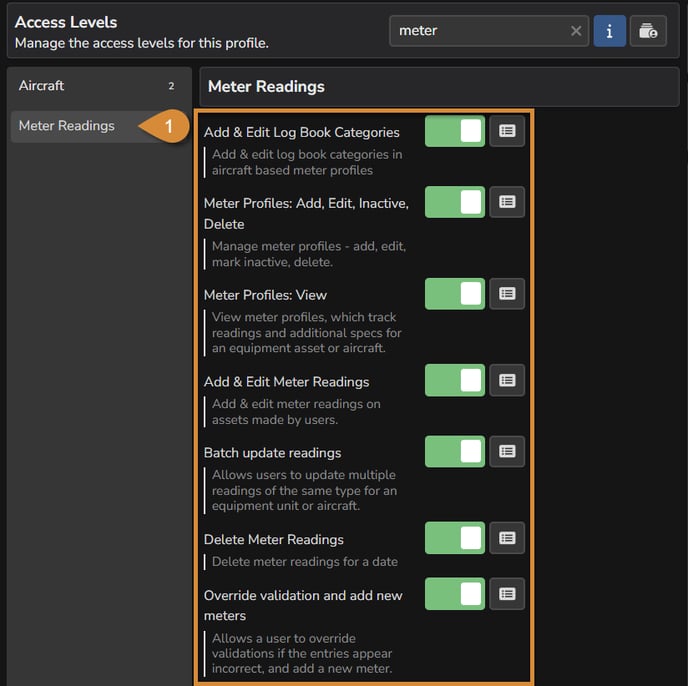Disable Batch update readings switch
Viewport: 688px width, 686px height.
pos(455,451)
